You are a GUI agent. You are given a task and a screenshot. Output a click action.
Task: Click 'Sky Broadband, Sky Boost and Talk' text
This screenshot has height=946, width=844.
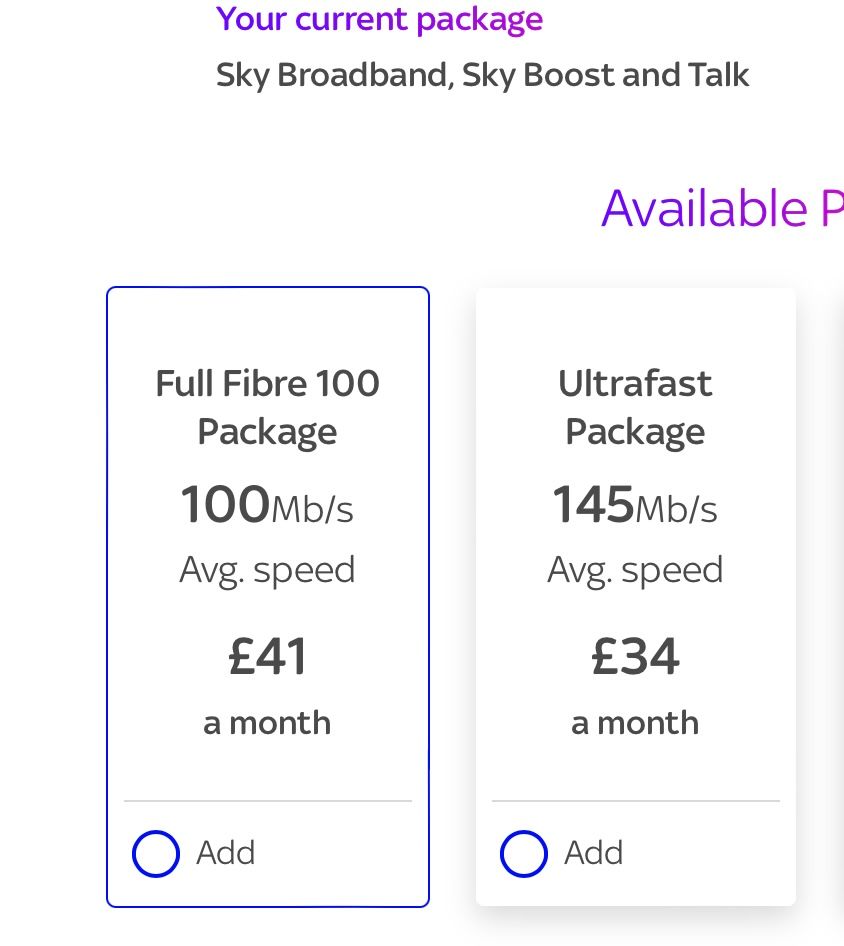point(482,75)
